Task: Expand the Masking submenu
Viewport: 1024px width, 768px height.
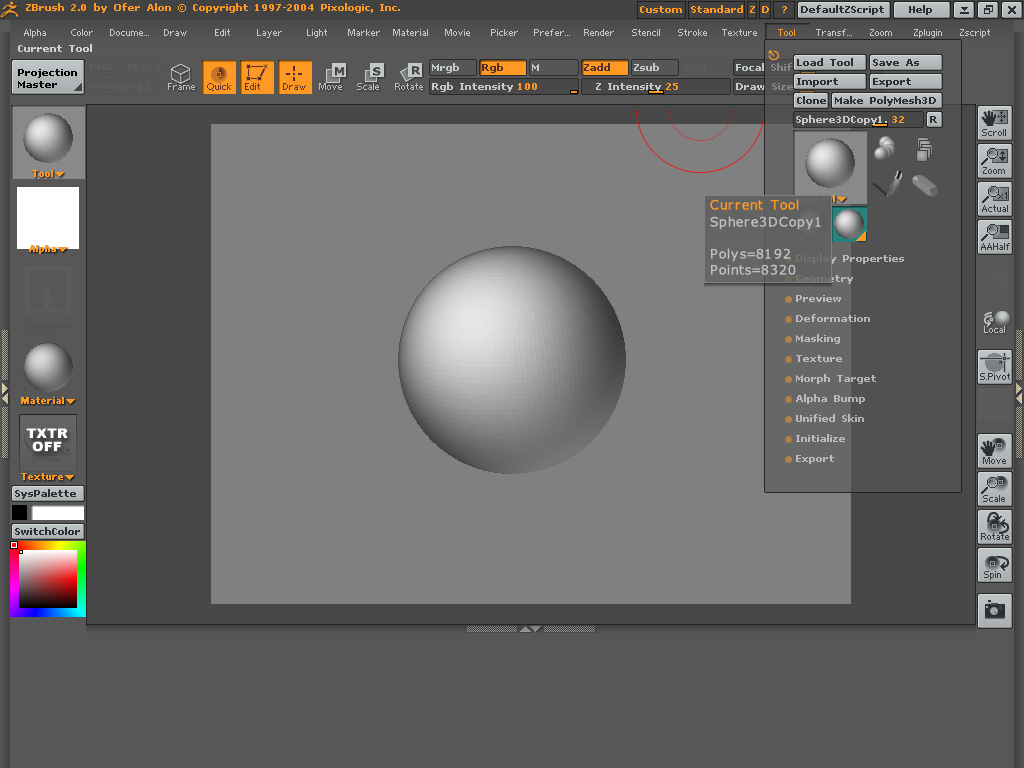Action: pyautogui.click(x=817, y=339)
